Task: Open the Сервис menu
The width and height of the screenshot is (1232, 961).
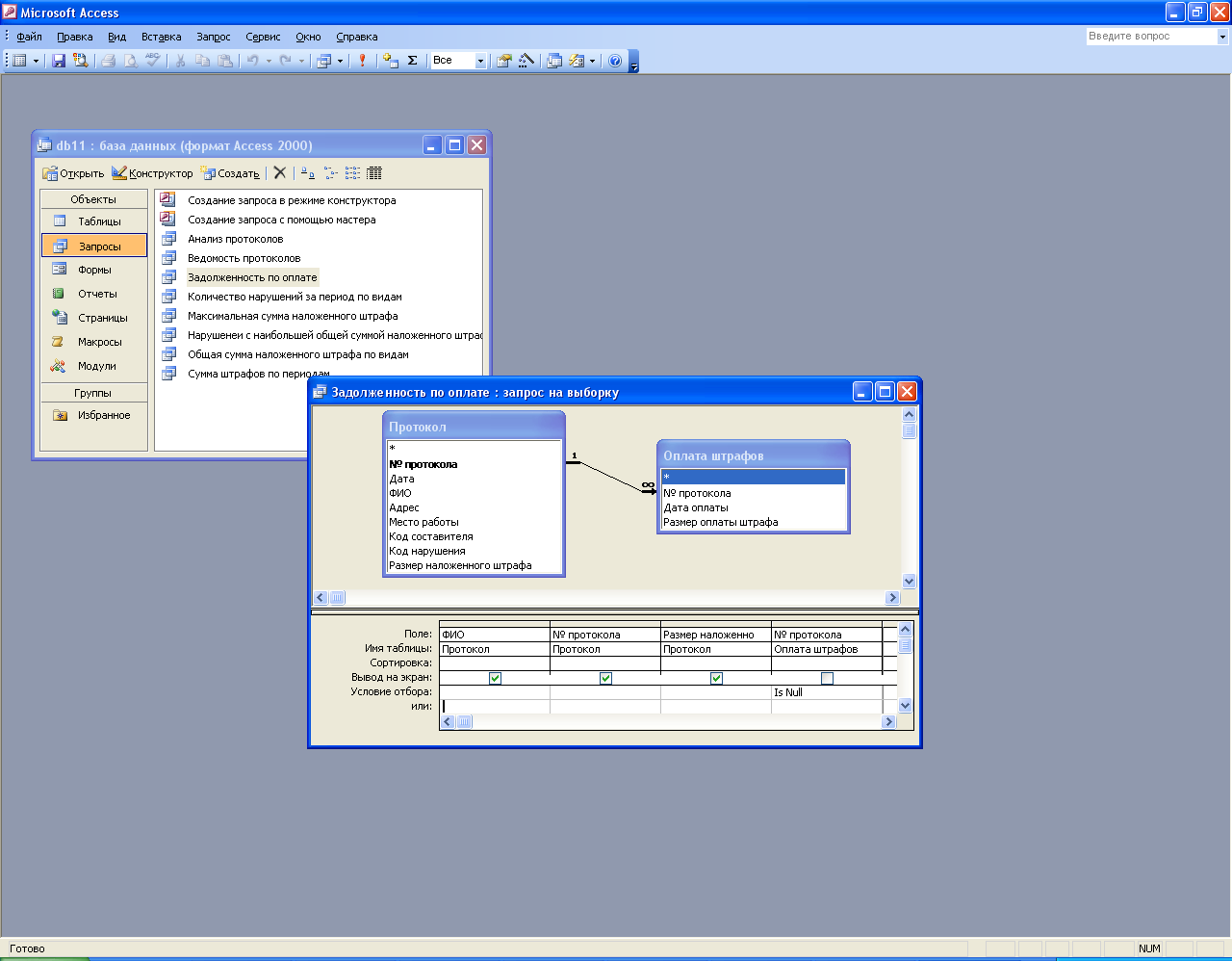Action: (x=263, y=37)
